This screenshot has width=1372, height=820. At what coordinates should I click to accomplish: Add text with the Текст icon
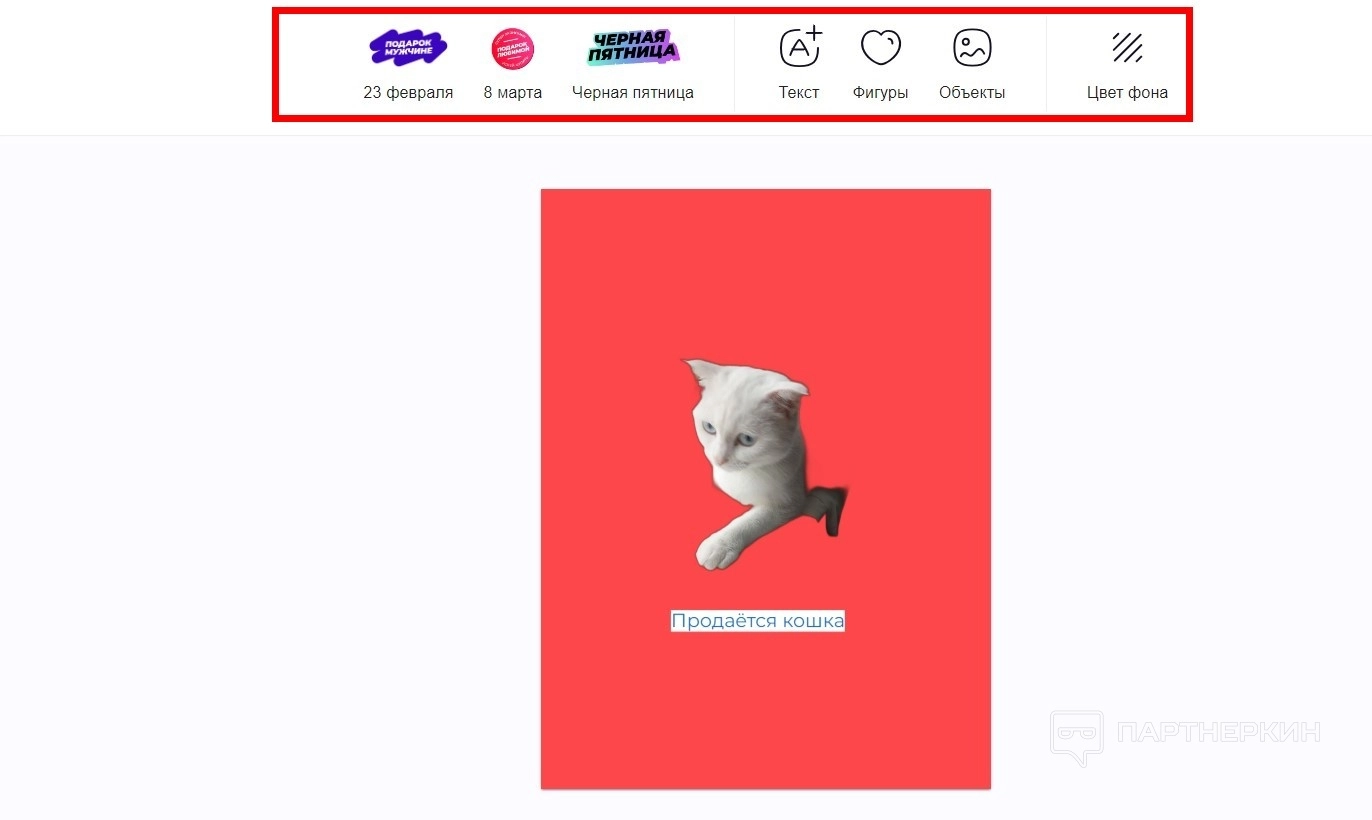[x=800, y=46]
